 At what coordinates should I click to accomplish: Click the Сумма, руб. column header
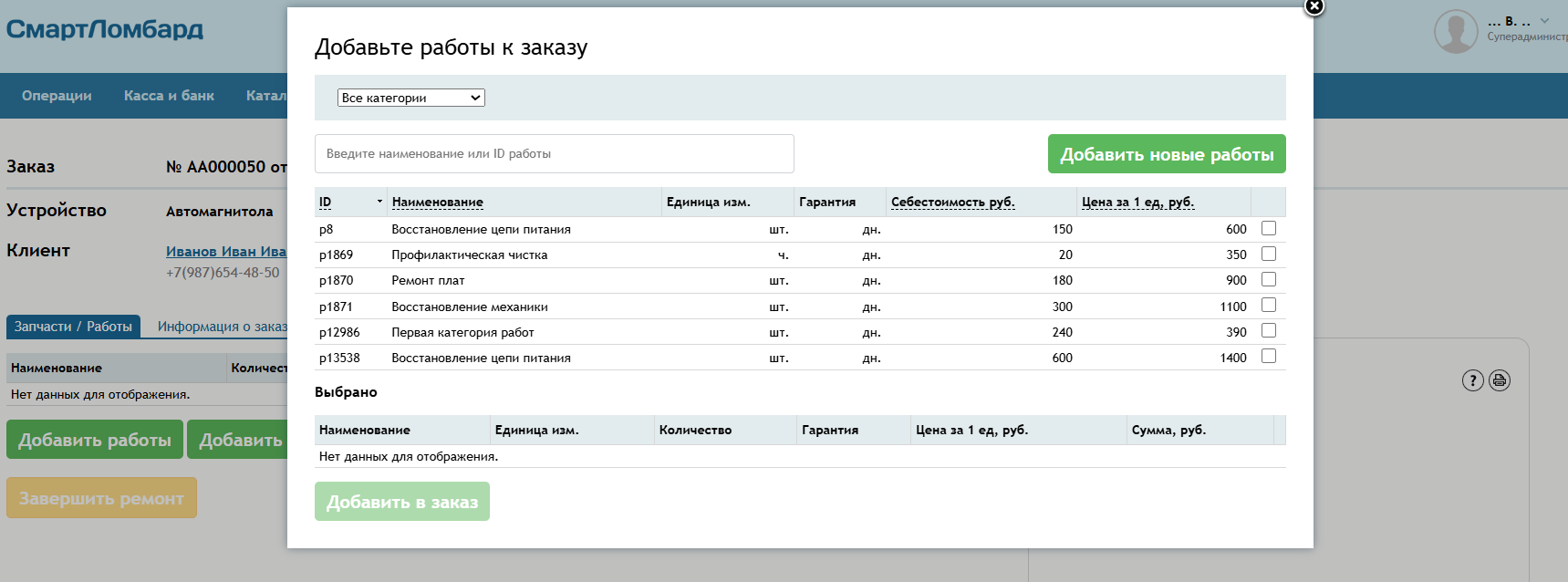1168,430
